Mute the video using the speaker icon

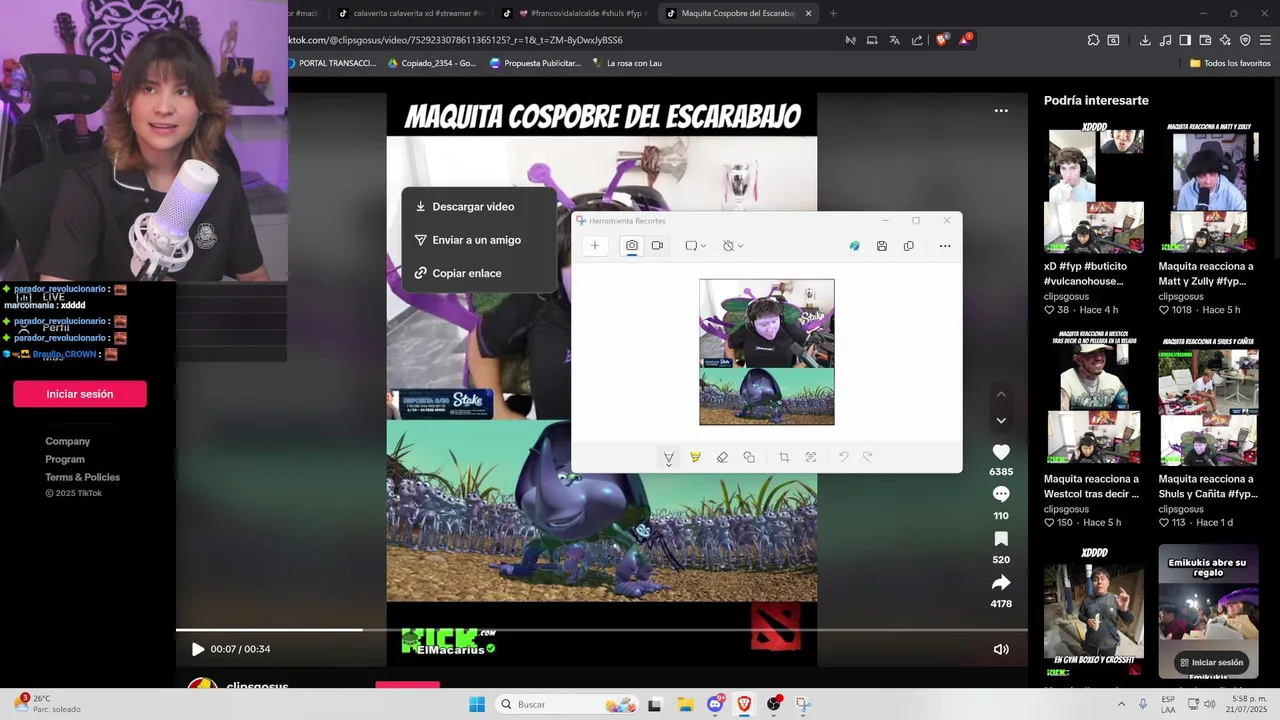point(1001,649)
